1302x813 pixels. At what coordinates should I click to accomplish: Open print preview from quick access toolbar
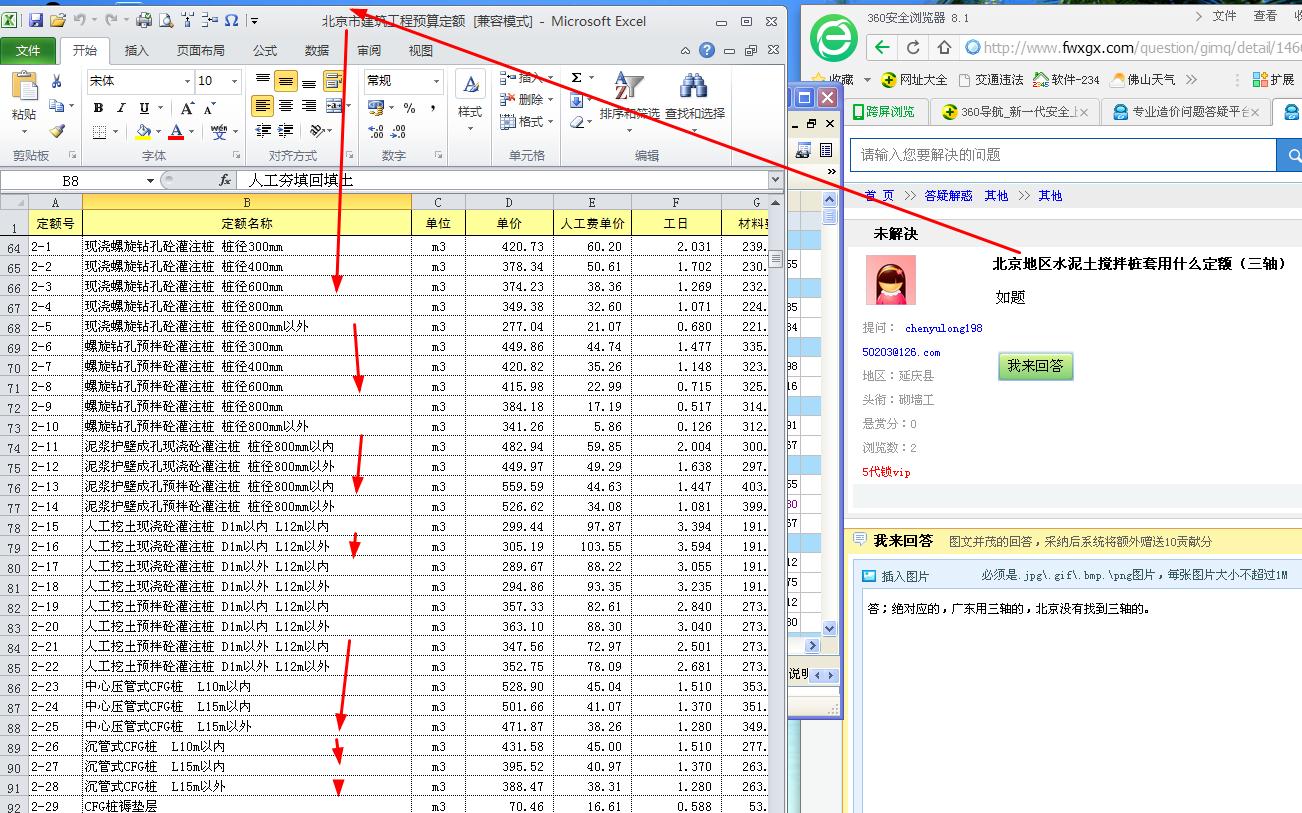pos(165,20)
